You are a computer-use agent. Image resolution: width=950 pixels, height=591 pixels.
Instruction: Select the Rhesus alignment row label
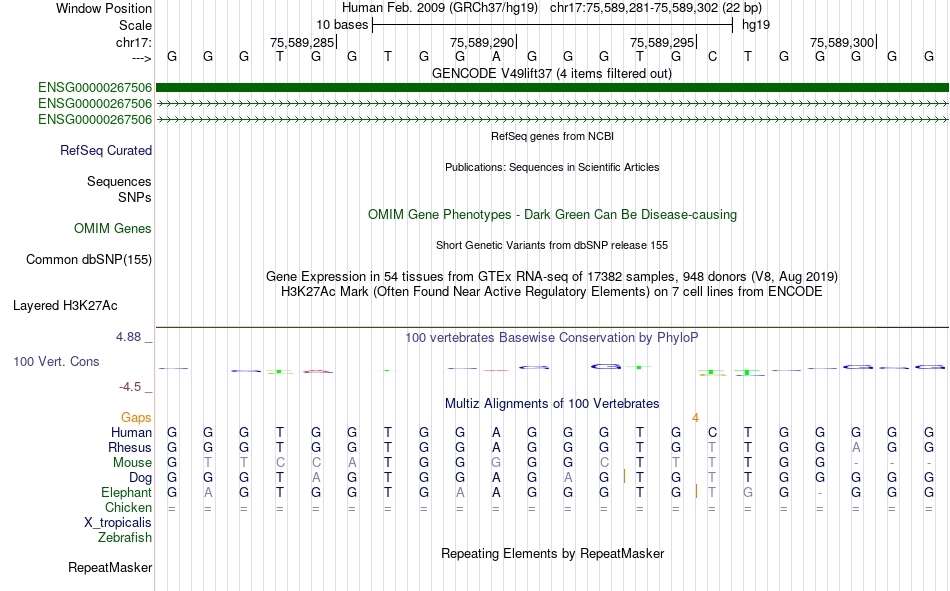[x=130, y=447]
